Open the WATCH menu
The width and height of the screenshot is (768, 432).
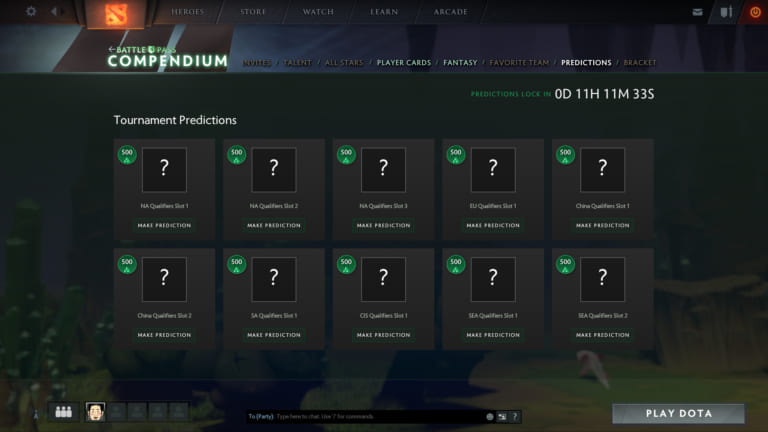(x=318, y=12)
